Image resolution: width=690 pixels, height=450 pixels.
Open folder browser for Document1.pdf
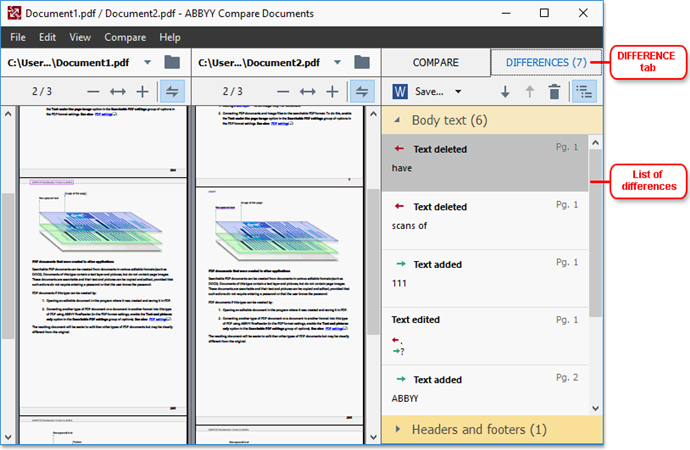(172, 62)
